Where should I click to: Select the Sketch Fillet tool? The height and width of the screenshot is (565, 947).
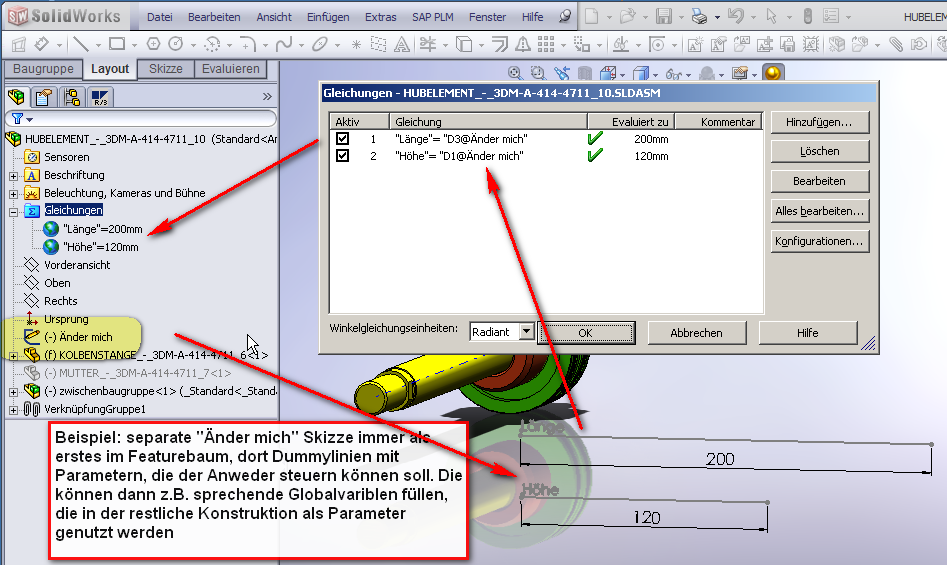point(248,44)
